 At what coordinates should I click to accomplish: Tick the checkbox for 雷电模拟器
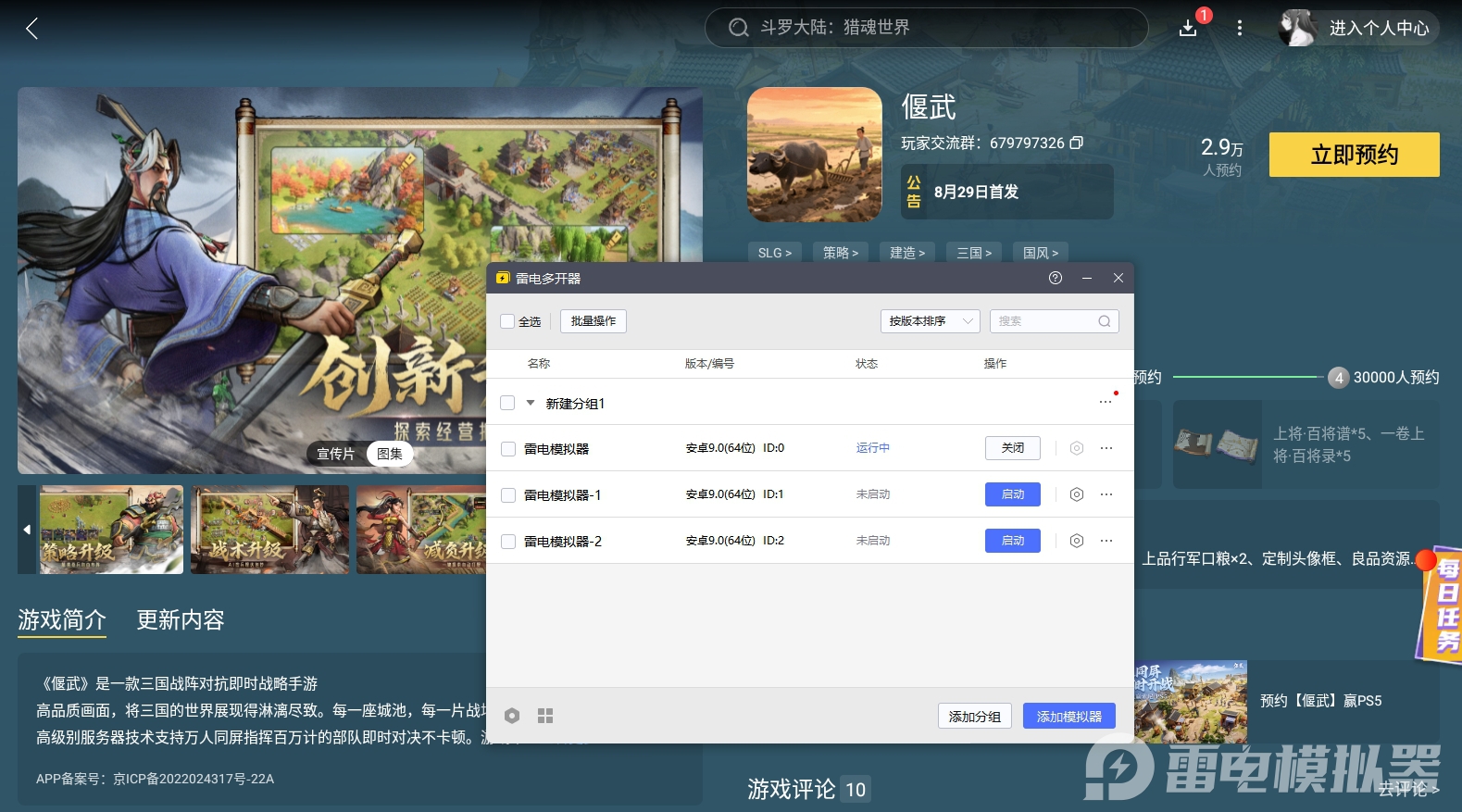tap(508, 449)
